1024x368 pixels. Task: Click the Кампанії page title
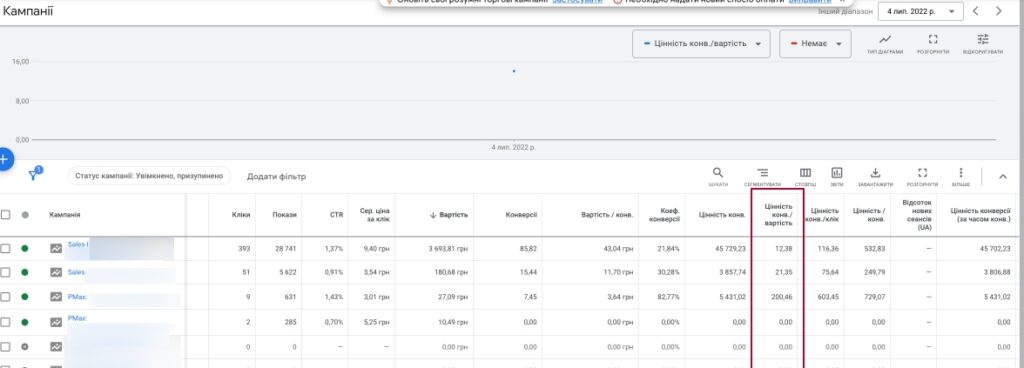point(28,11)
